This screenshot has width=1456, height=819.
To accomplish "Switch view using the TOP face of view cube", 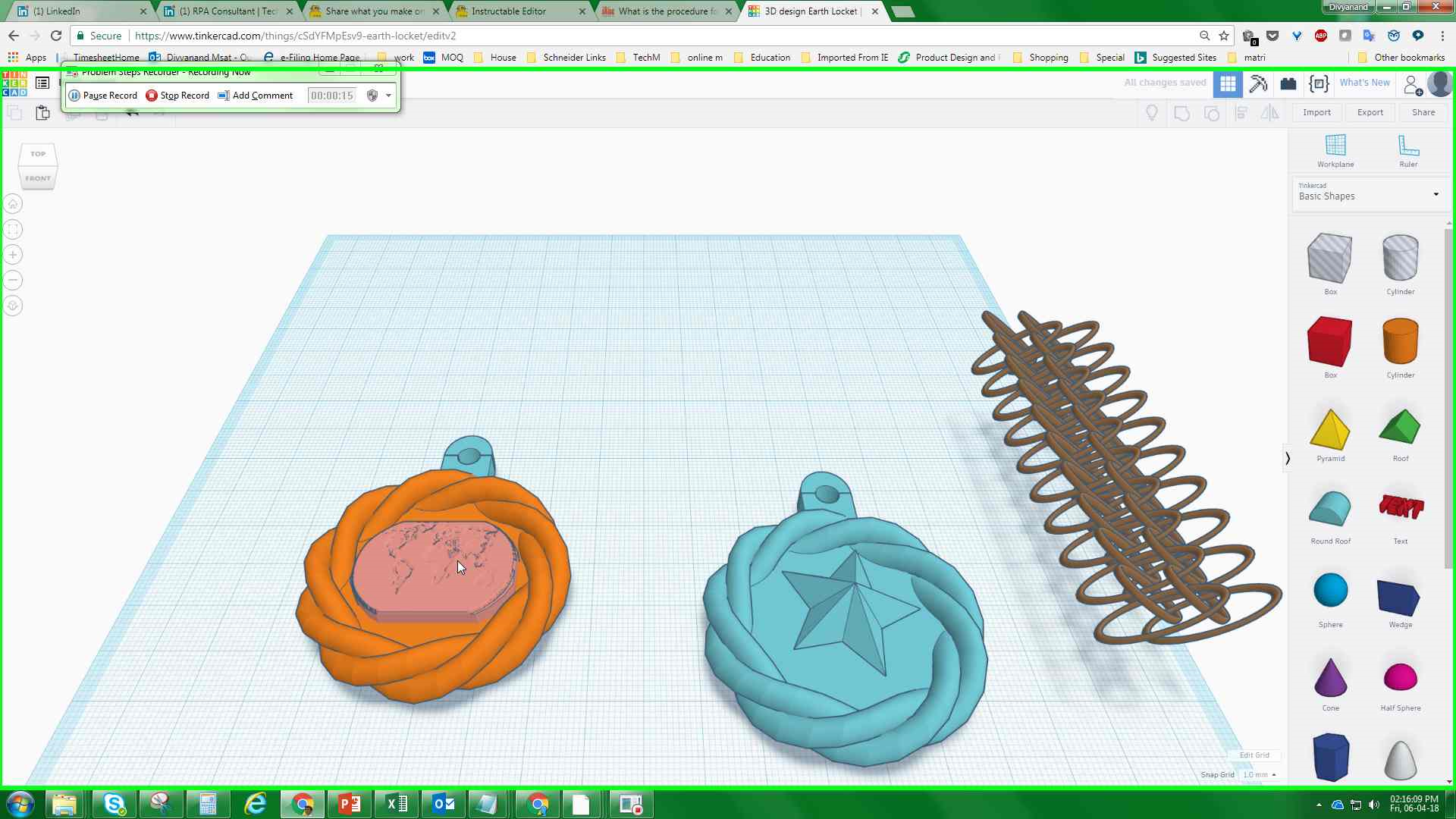I will (x=37, y=153).
